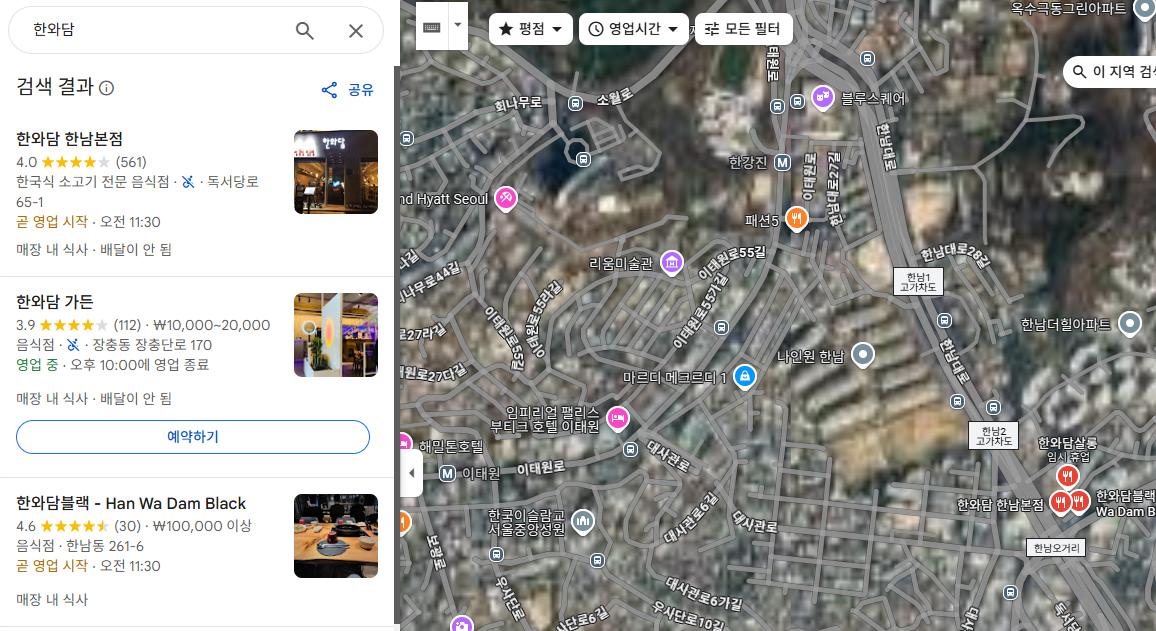Select the 해밀톤호텔 pink hotel marker
The width and height of the screenshot is (1156, 631).
coord(404,443)
